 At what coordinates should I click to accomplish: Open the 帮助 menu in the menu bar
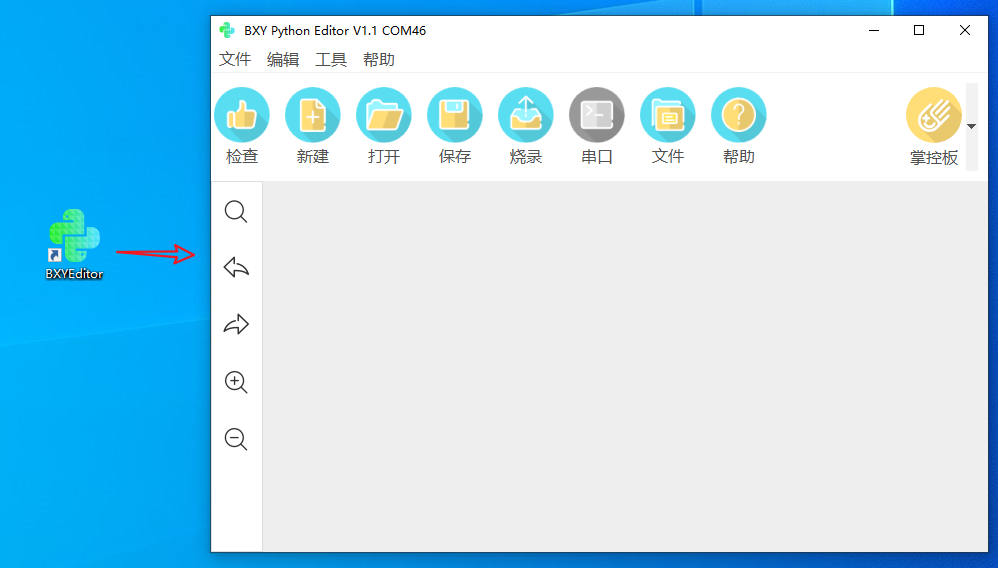click(379, 59)
